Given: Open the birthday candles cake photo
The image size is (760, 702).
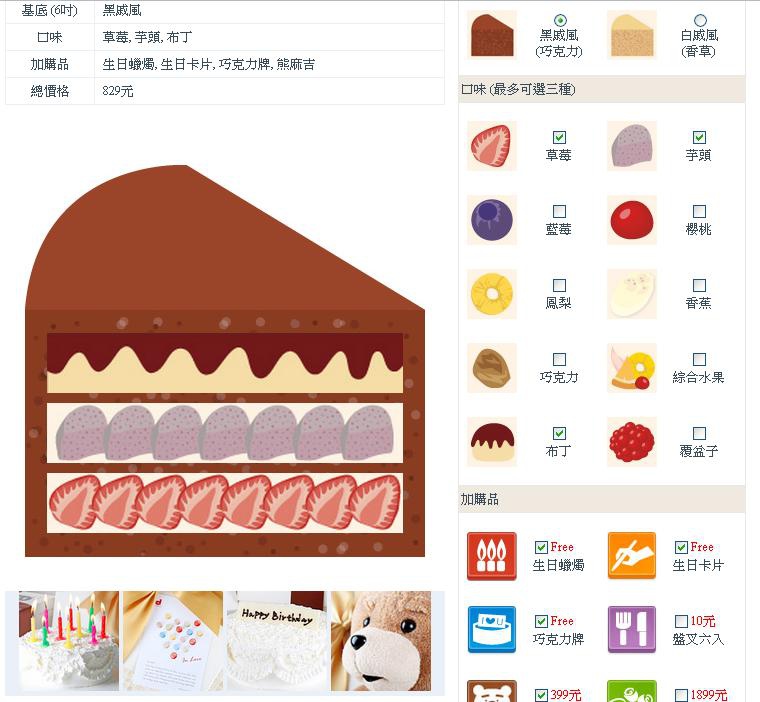Looking at the screenshot, I should (x=69, y=641).
